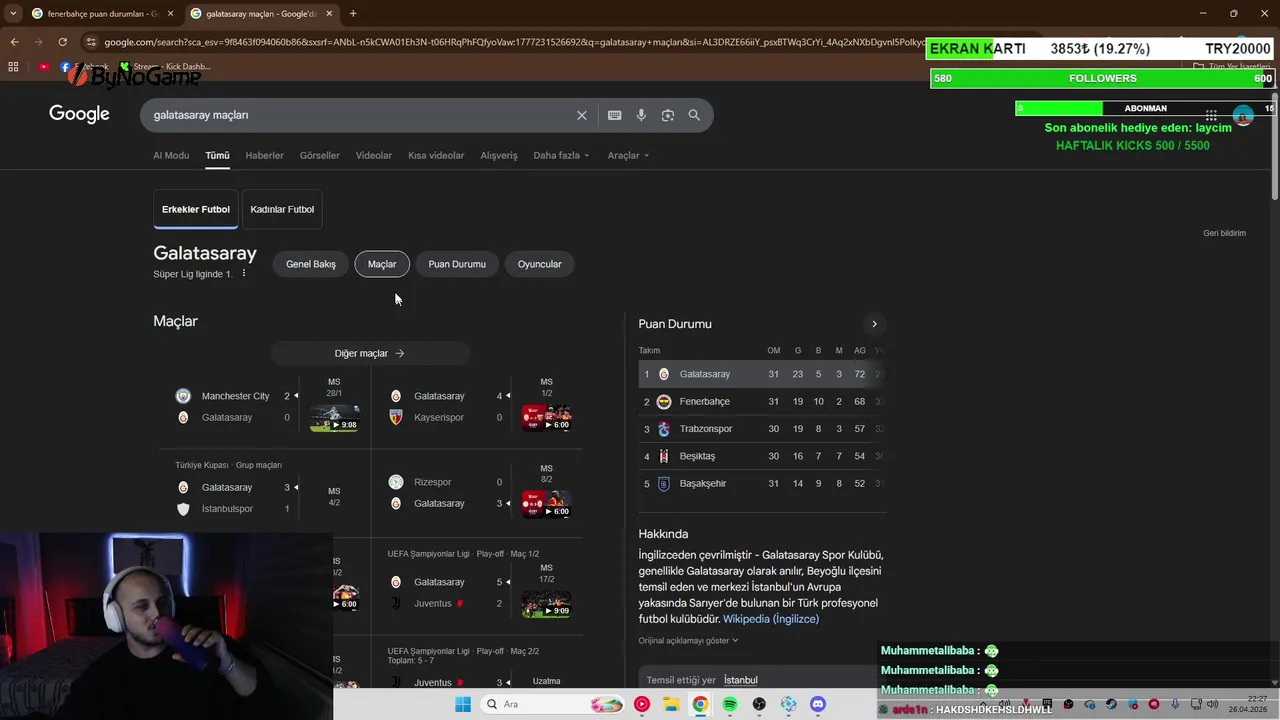
Task: Select Erkekler Futbol tab
Action: [196, 209]
